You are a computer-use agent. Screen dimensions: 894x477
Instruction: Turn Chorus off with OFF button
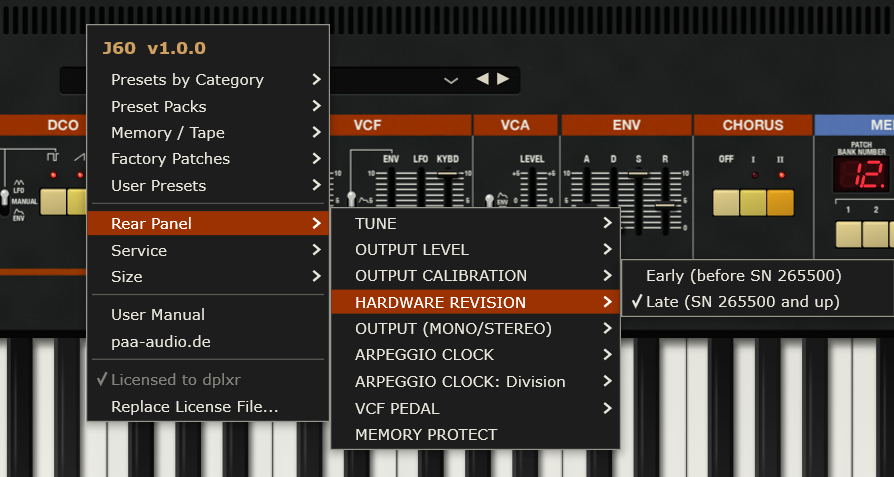726,203
